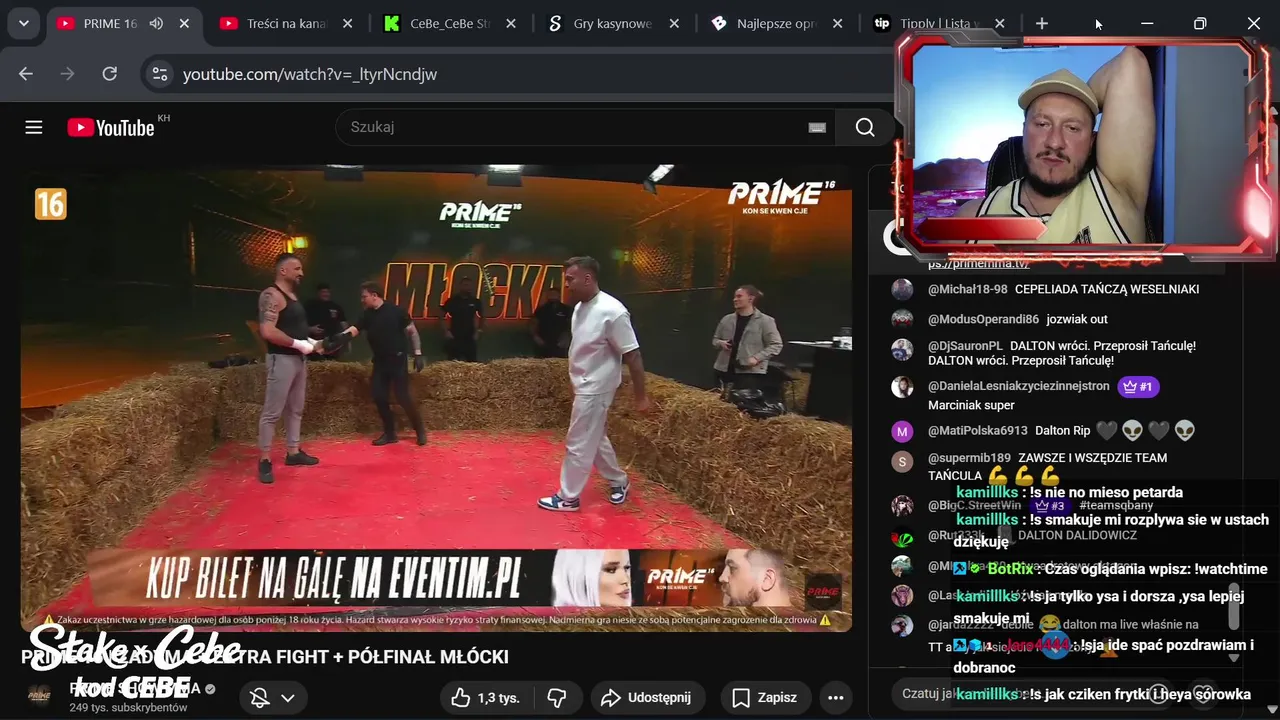Click the 16 age rating badge on video
1280x720 pixels.
(50, 204)
